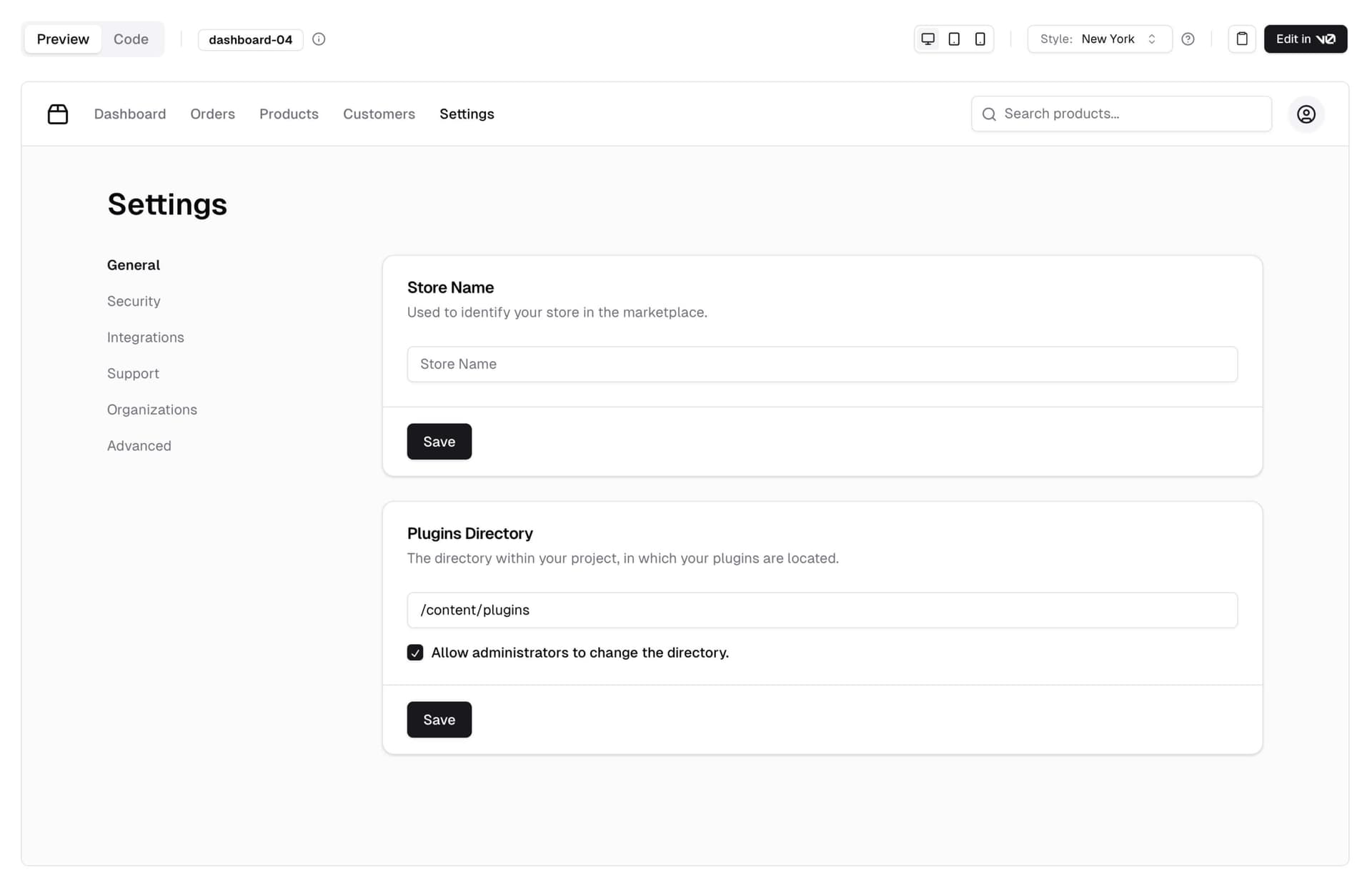Click the Integrations sidebar item
Screen dimensions: 1372x887
tap(145, 337)
